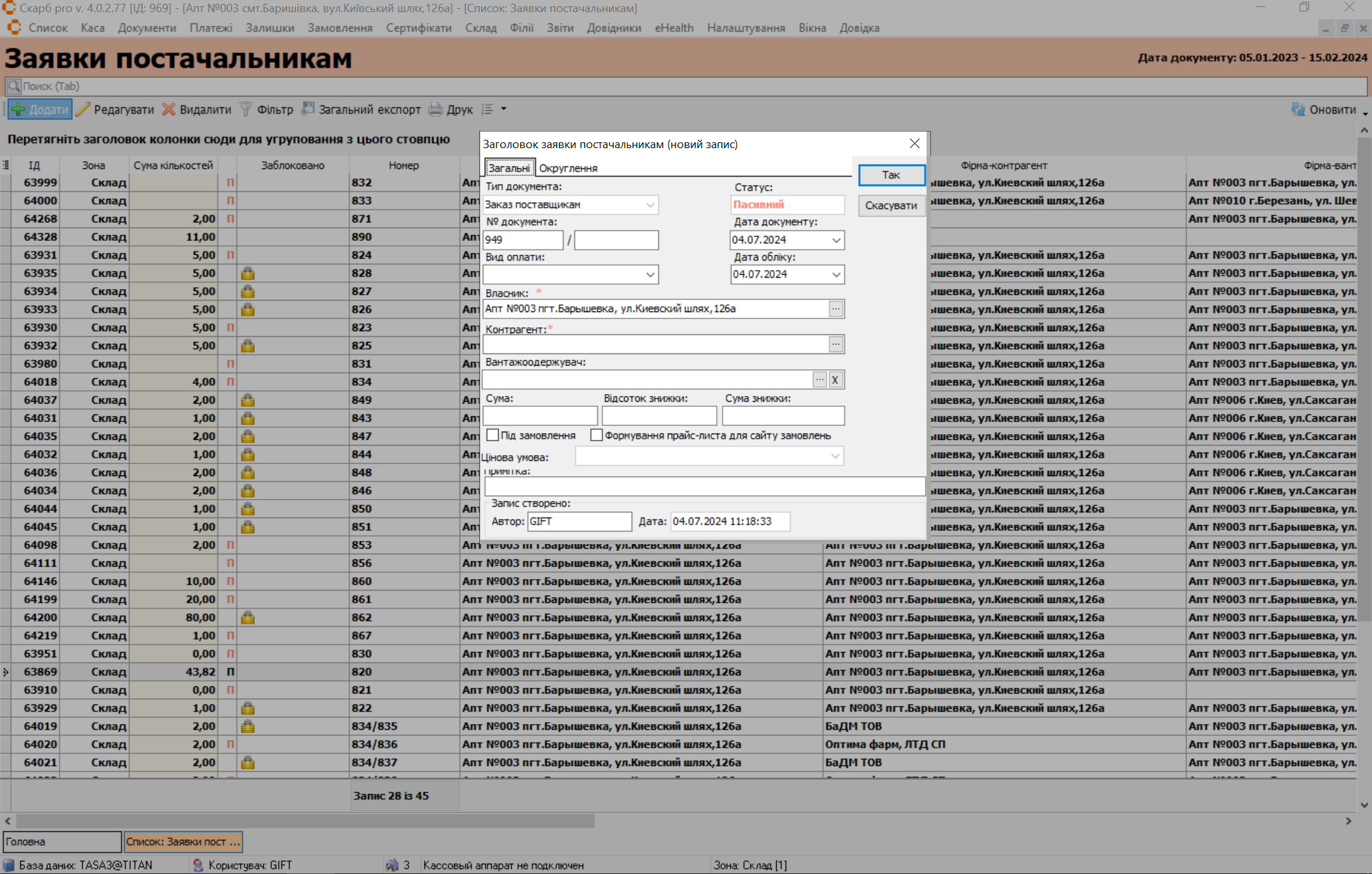
Task: Open Контрагент lookup ellipsis button
Action: (x=836, y=344)
